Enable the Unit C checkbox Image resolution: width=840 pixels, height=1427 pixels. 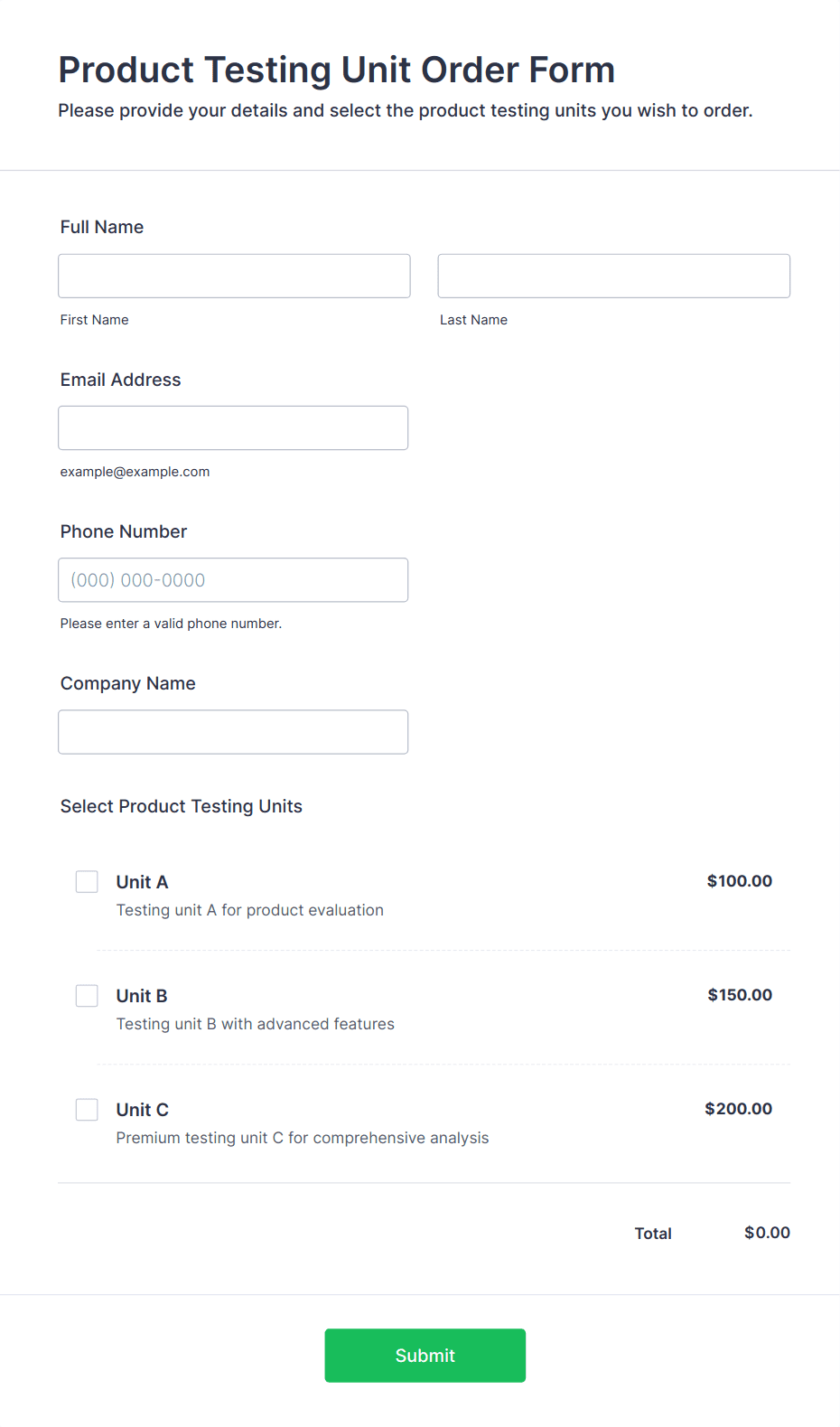87,1109
